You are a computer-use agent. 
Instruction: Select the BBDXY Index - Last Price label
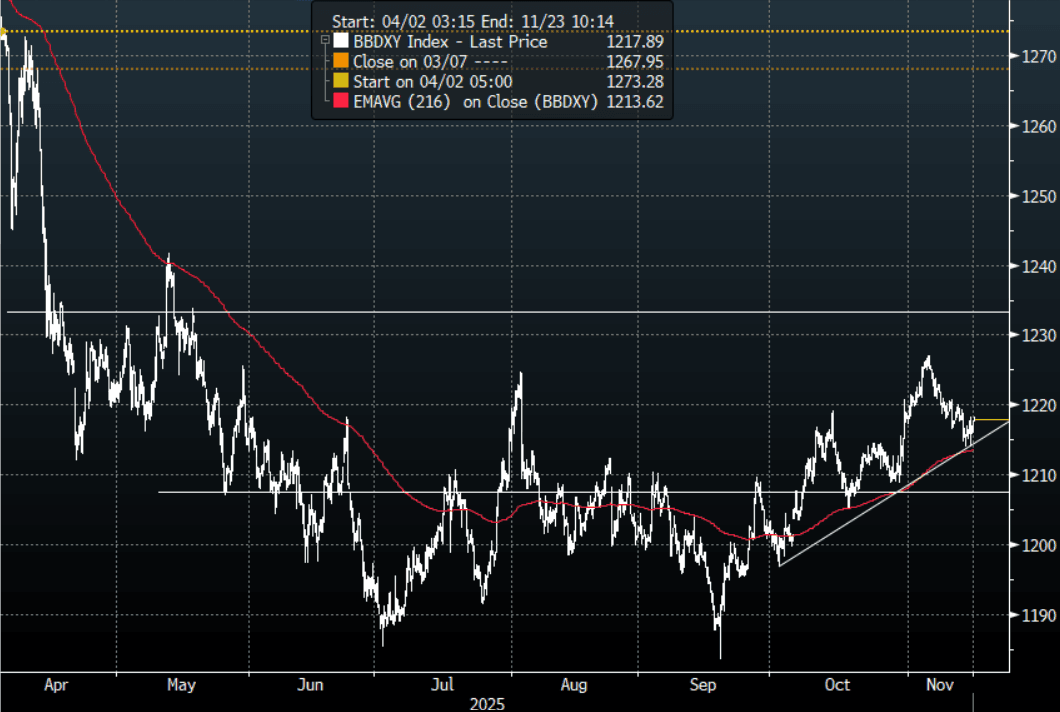click(x=450, y=42)
